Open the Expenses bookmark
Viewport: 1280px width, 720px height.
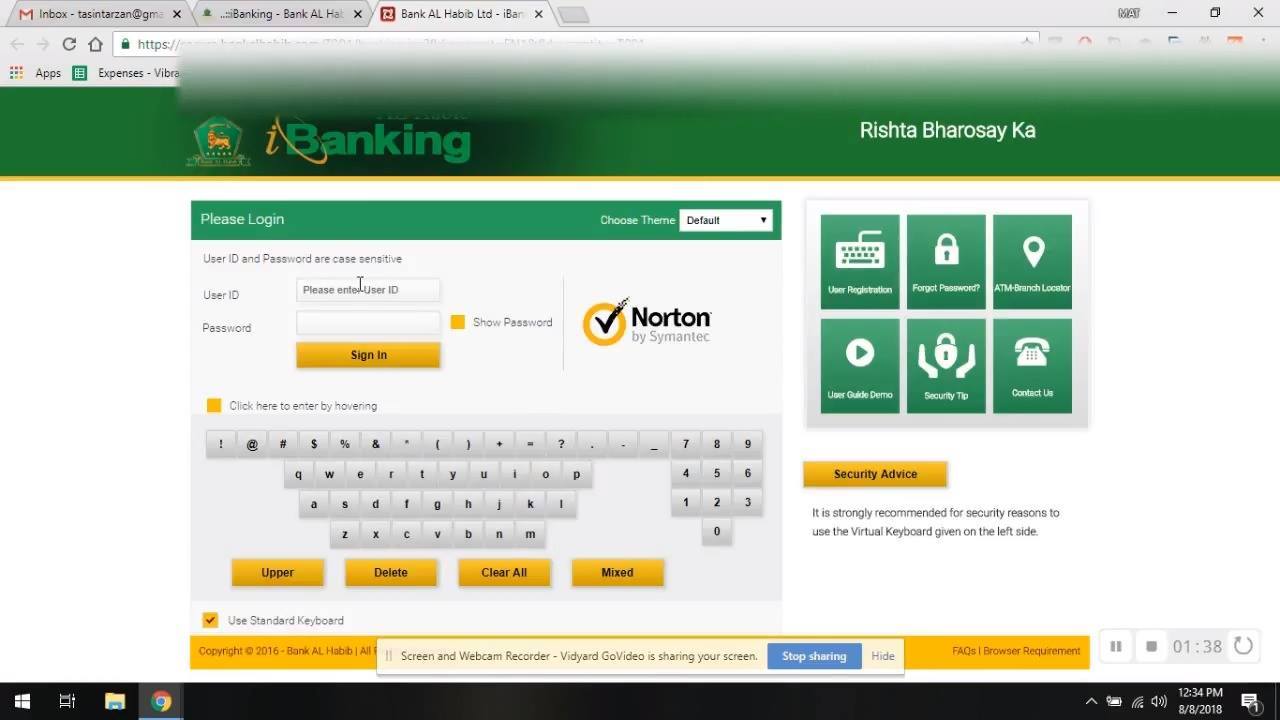pos(126,73)
